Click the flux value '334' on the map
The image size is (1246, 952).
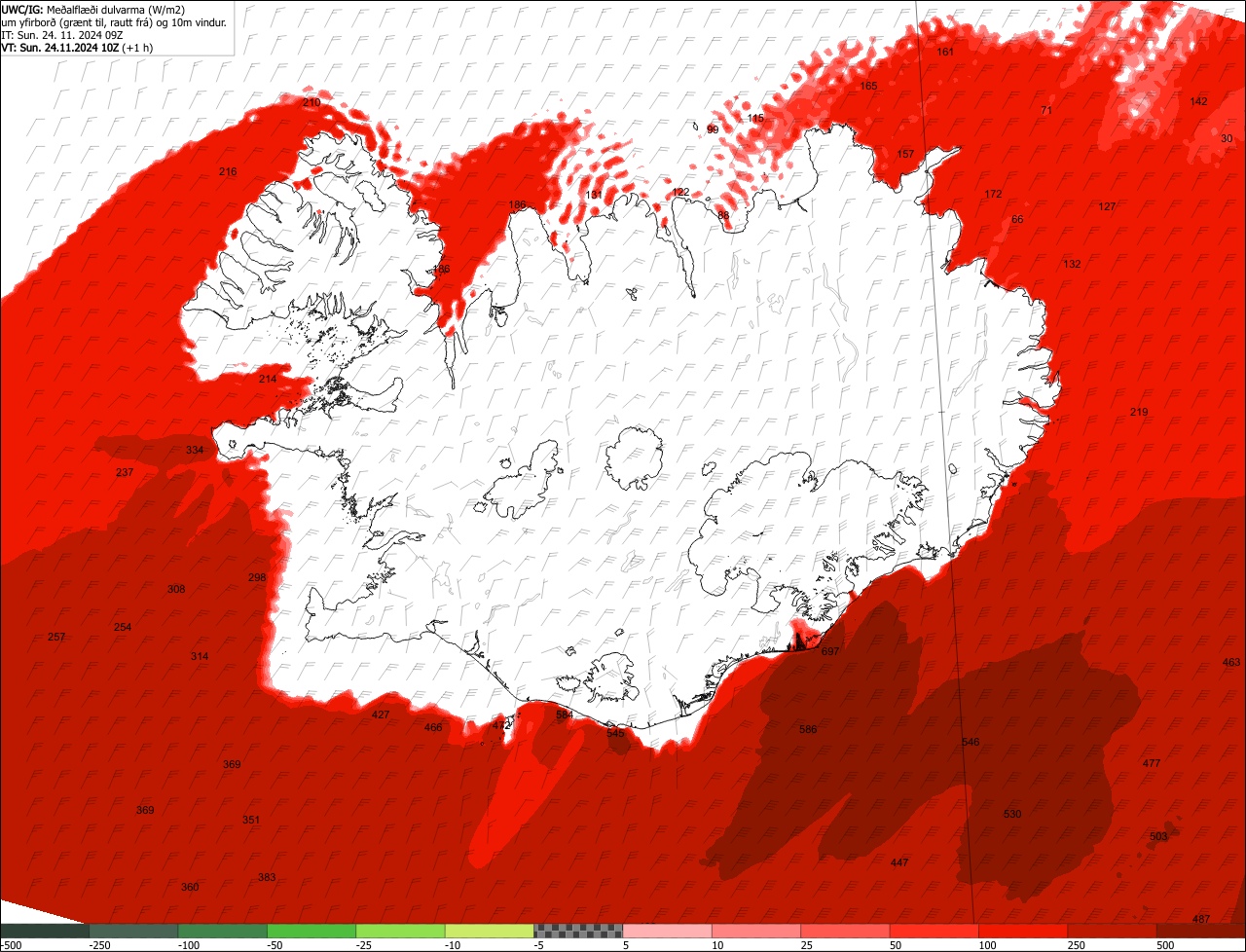(x=195, y=450)
